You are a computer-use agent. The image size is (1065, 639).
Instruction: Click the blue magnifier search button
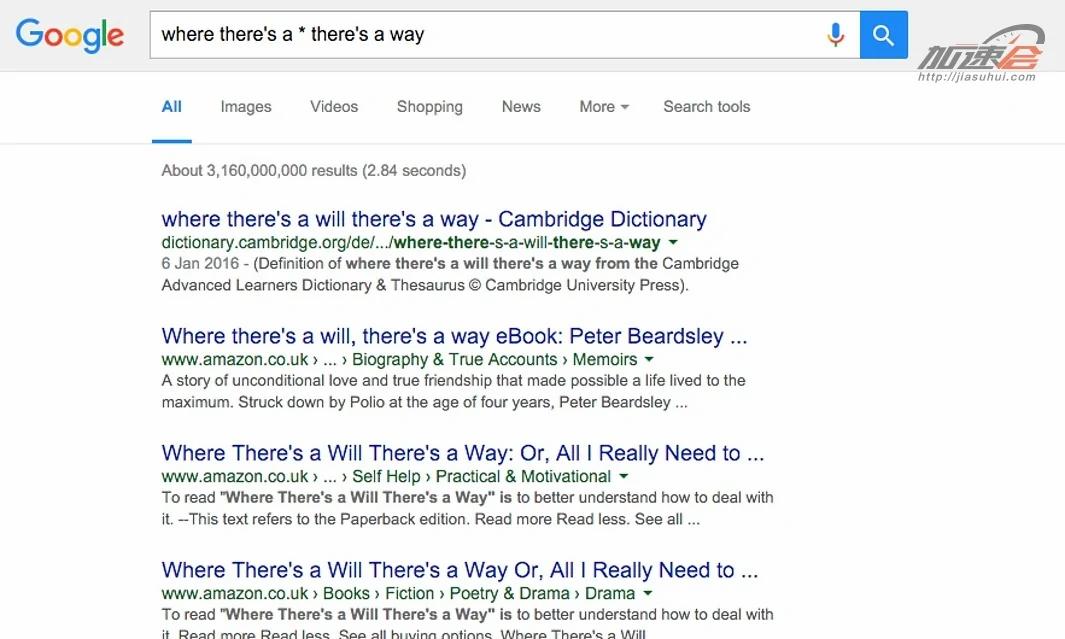pyautogui.click(x=883, y=35)
